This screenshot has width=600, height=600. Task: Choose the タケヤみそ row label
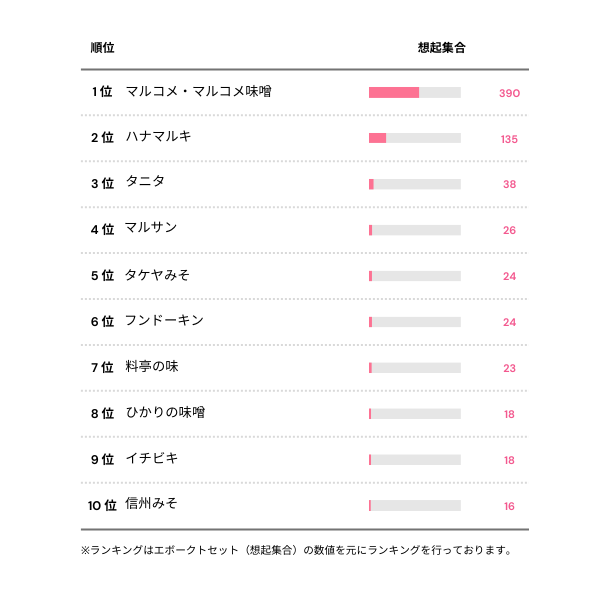(157, 274)
